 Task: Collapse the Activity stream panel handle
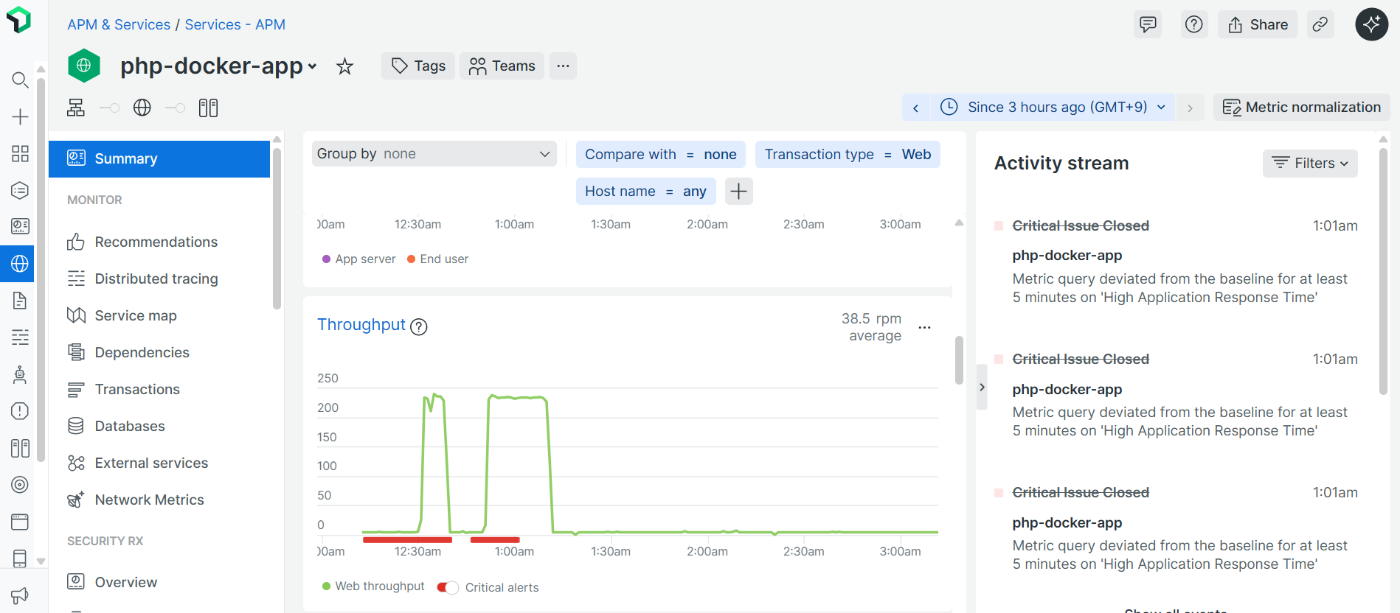(x=982, y=387)
